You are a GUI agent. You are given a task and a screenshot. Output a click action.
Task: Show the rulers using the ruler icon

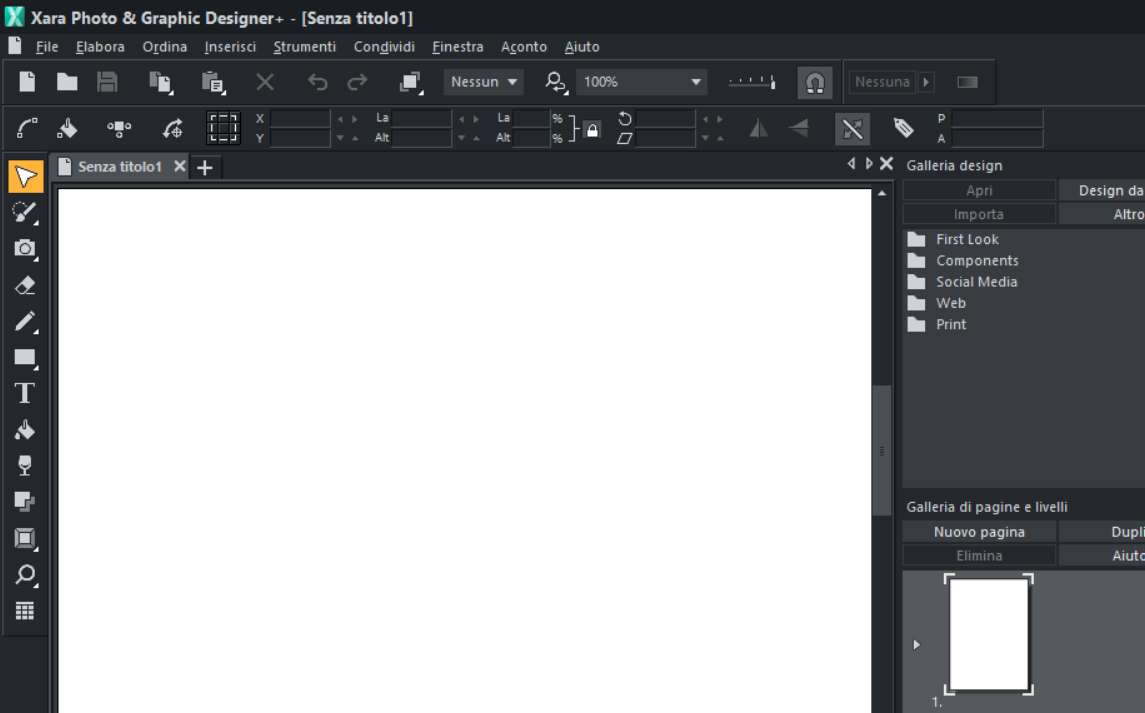point(752,82)
